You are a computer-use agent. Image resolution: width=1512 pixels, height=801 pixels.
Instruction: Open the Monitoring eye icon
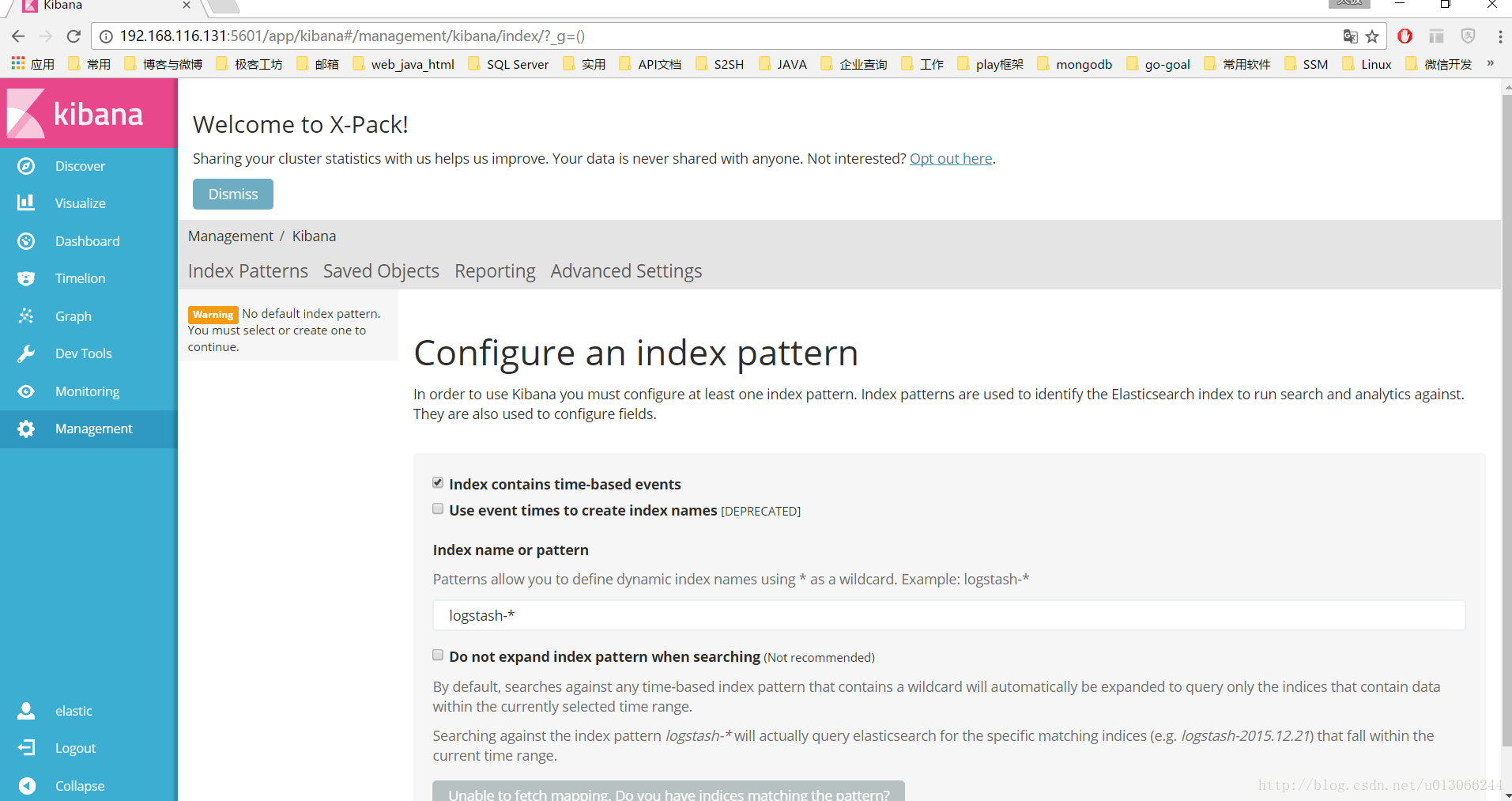pos(26,391)
